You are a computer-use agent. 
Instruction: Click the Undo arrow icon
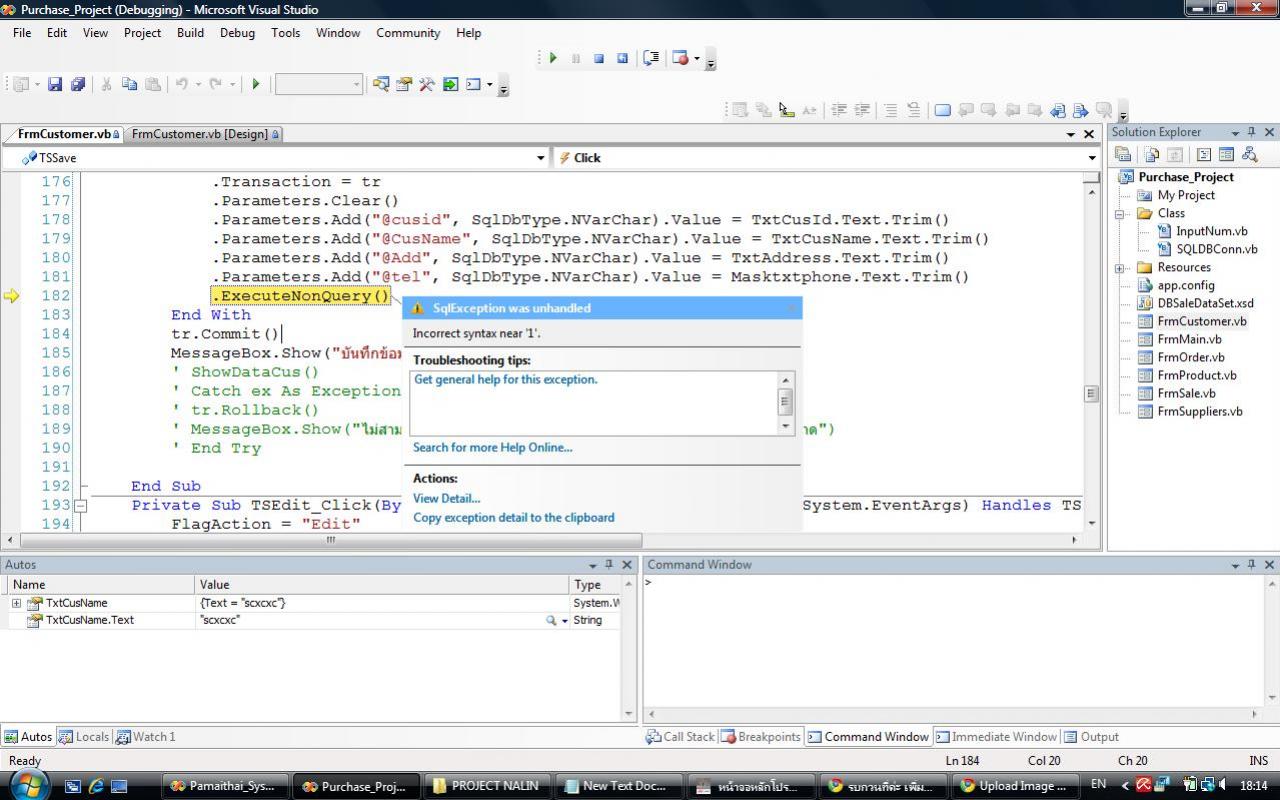pos(182,85)
